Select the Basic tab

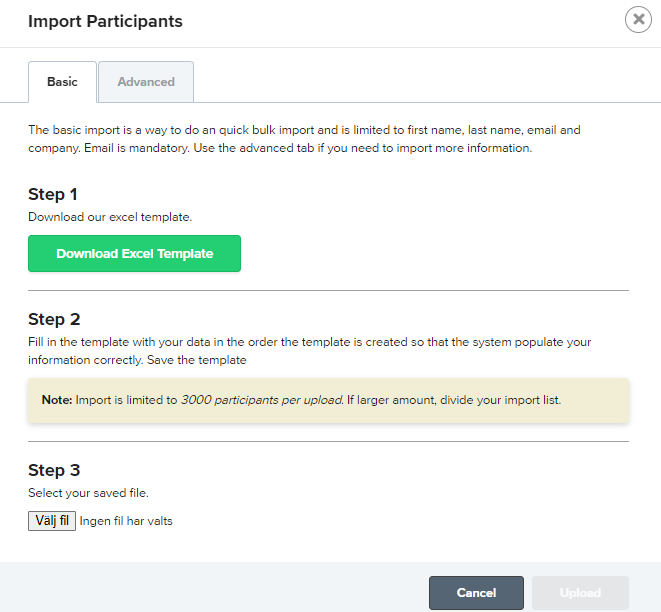coord(62,82)
